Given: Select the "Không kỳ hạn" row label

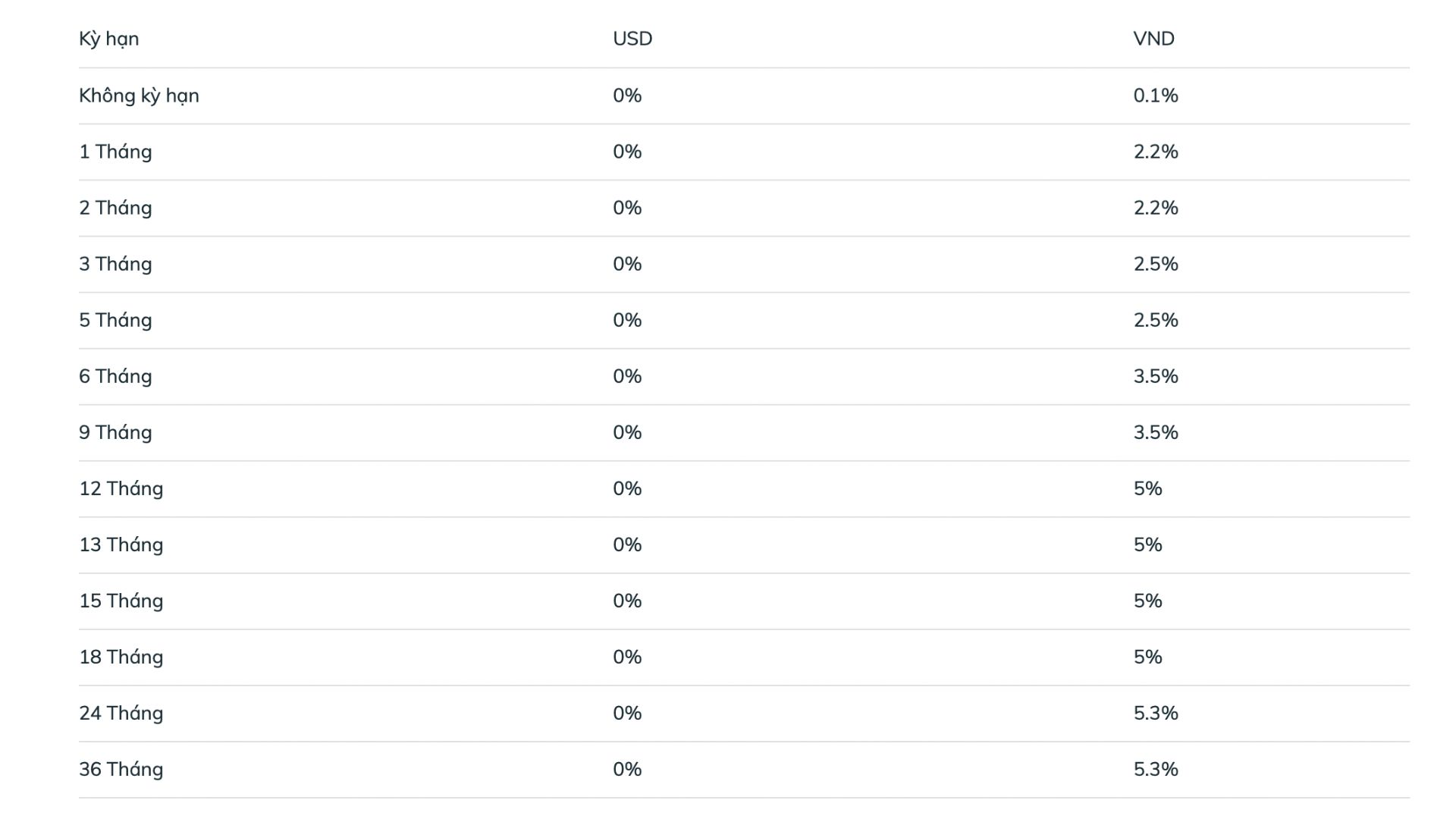Looking at the screenshot, I should [139, 96].
